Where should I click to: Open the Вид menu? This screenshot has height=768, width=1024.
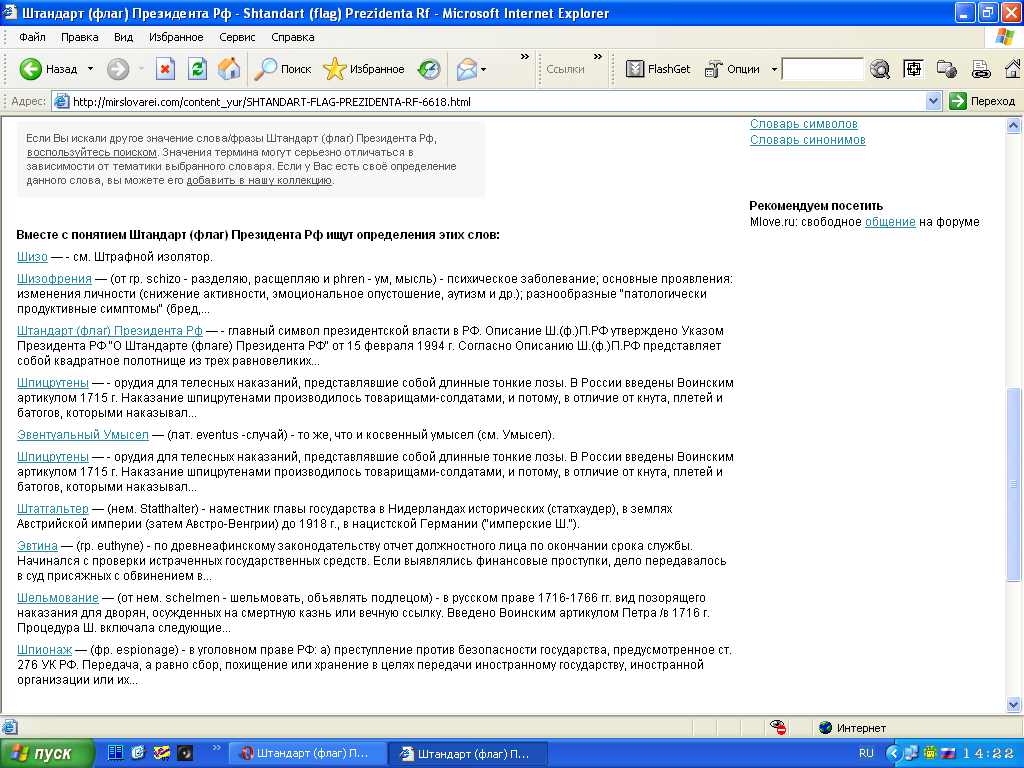point(123,37)
